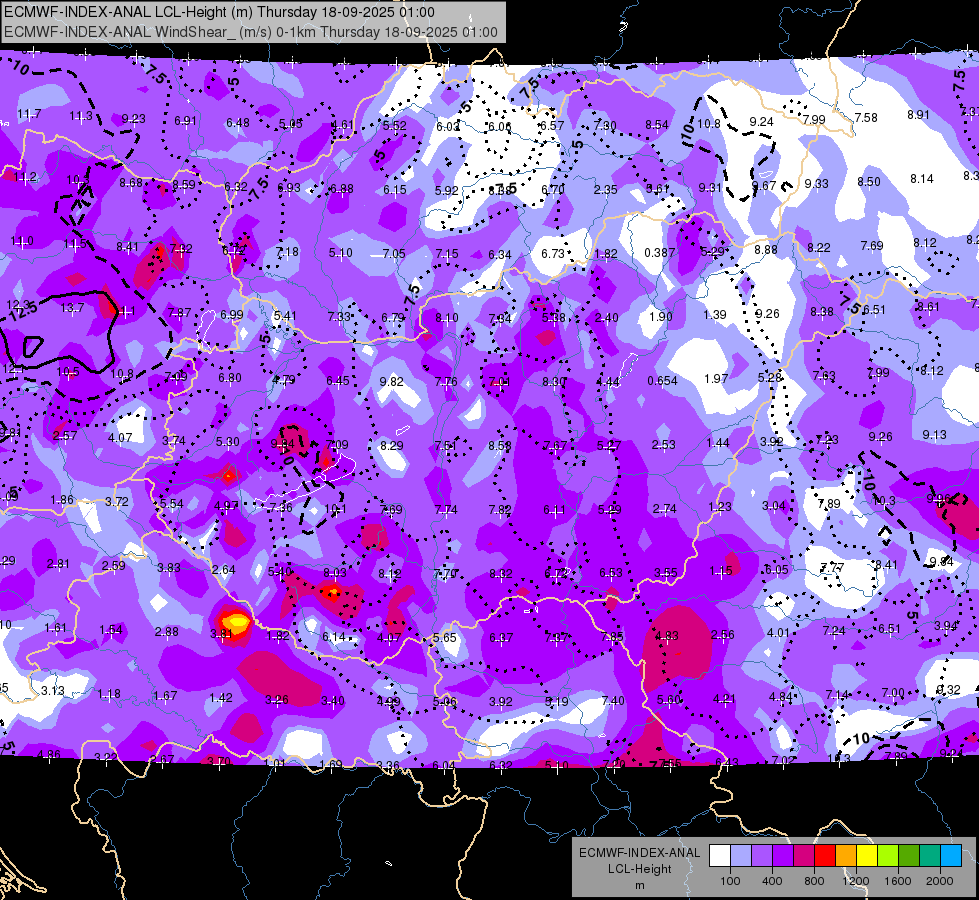This screenshot has width=979, height=900.
Task: Click the legend label 2000
Action: 940,881
